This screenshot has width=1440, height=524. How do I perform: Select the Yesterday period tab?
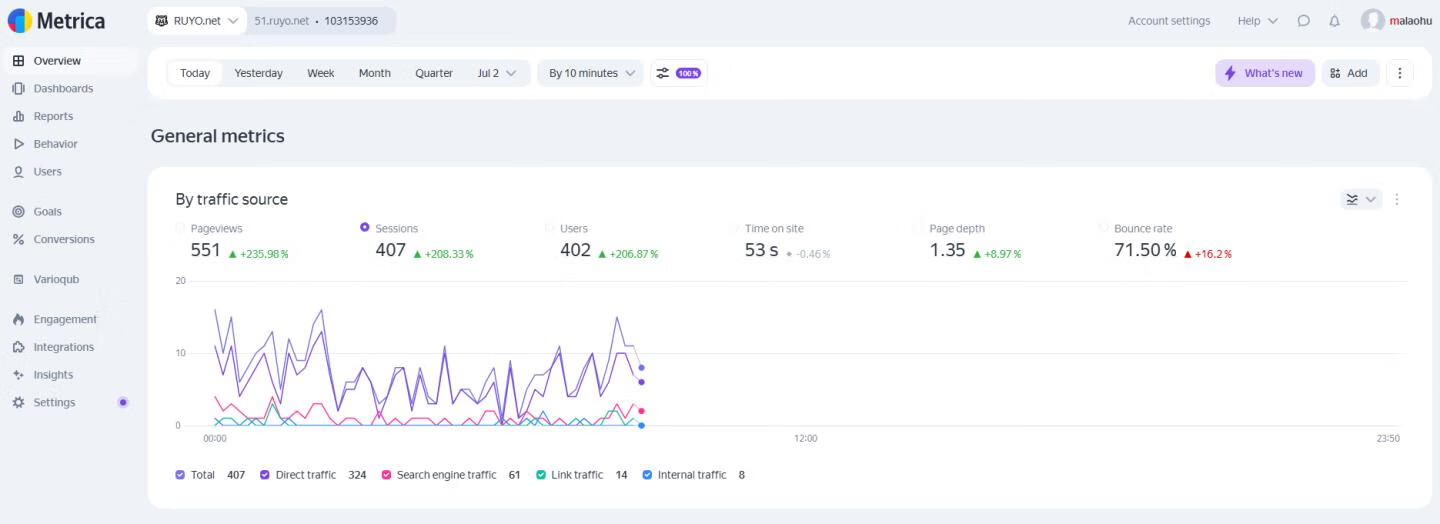(x=258, y=73)
